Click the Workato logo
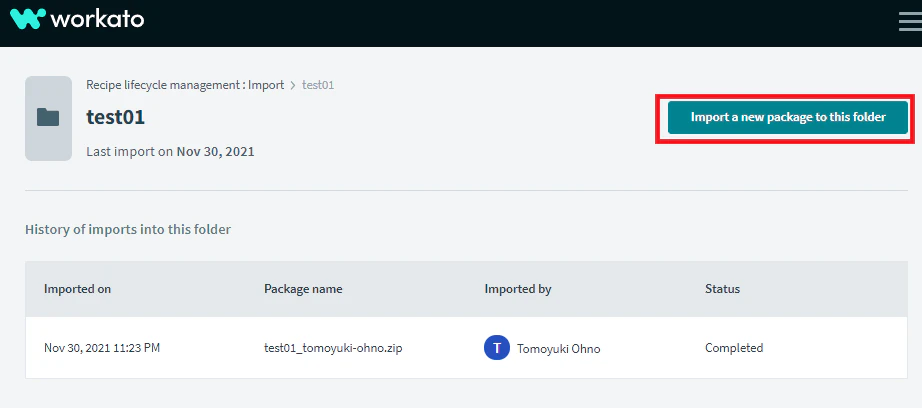The height and width of the screenshot is (408, 922). (77, 19)
